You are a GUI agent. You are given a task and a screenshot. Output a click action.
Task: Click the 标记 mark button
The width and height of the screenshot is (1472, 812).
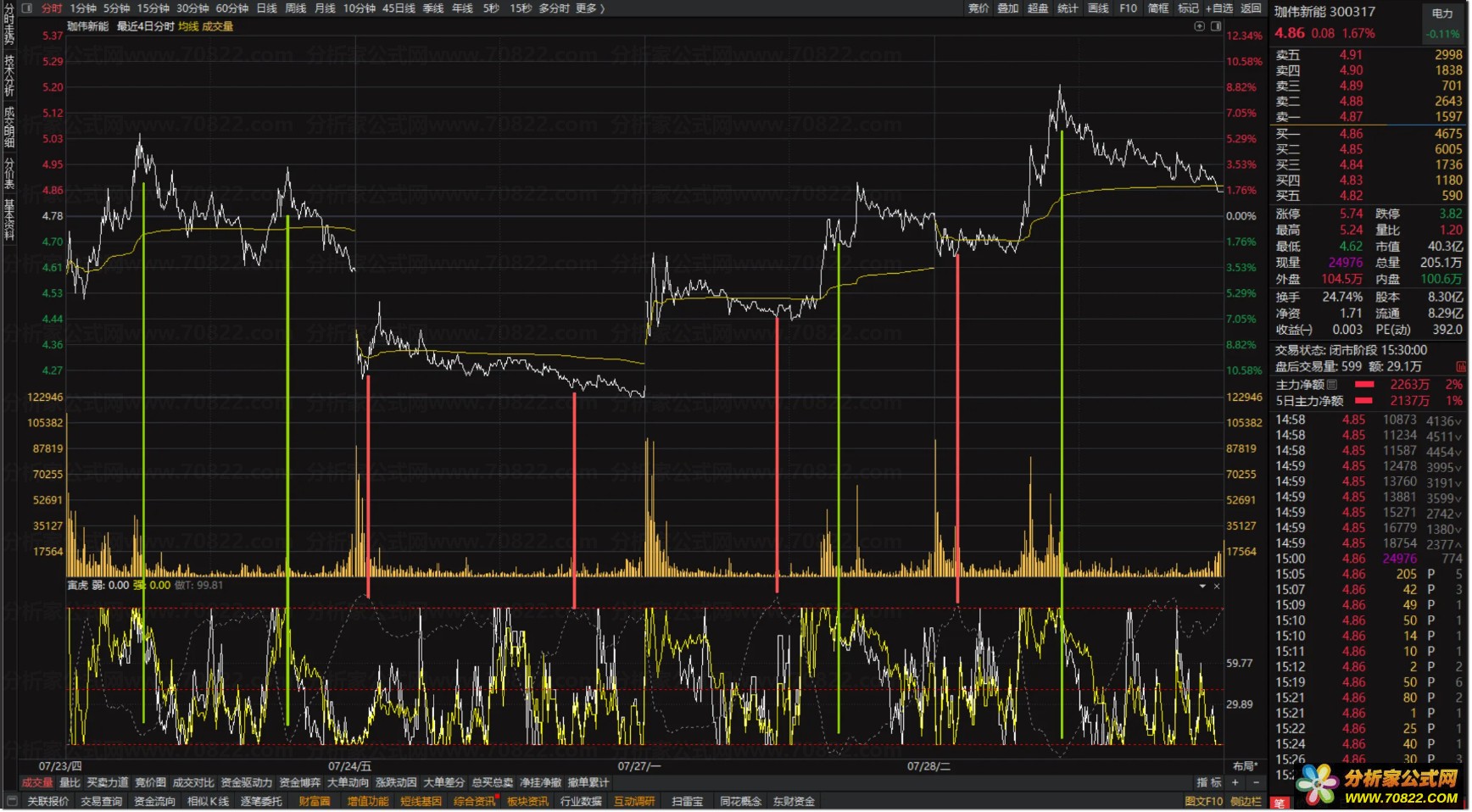point(1188,8)
